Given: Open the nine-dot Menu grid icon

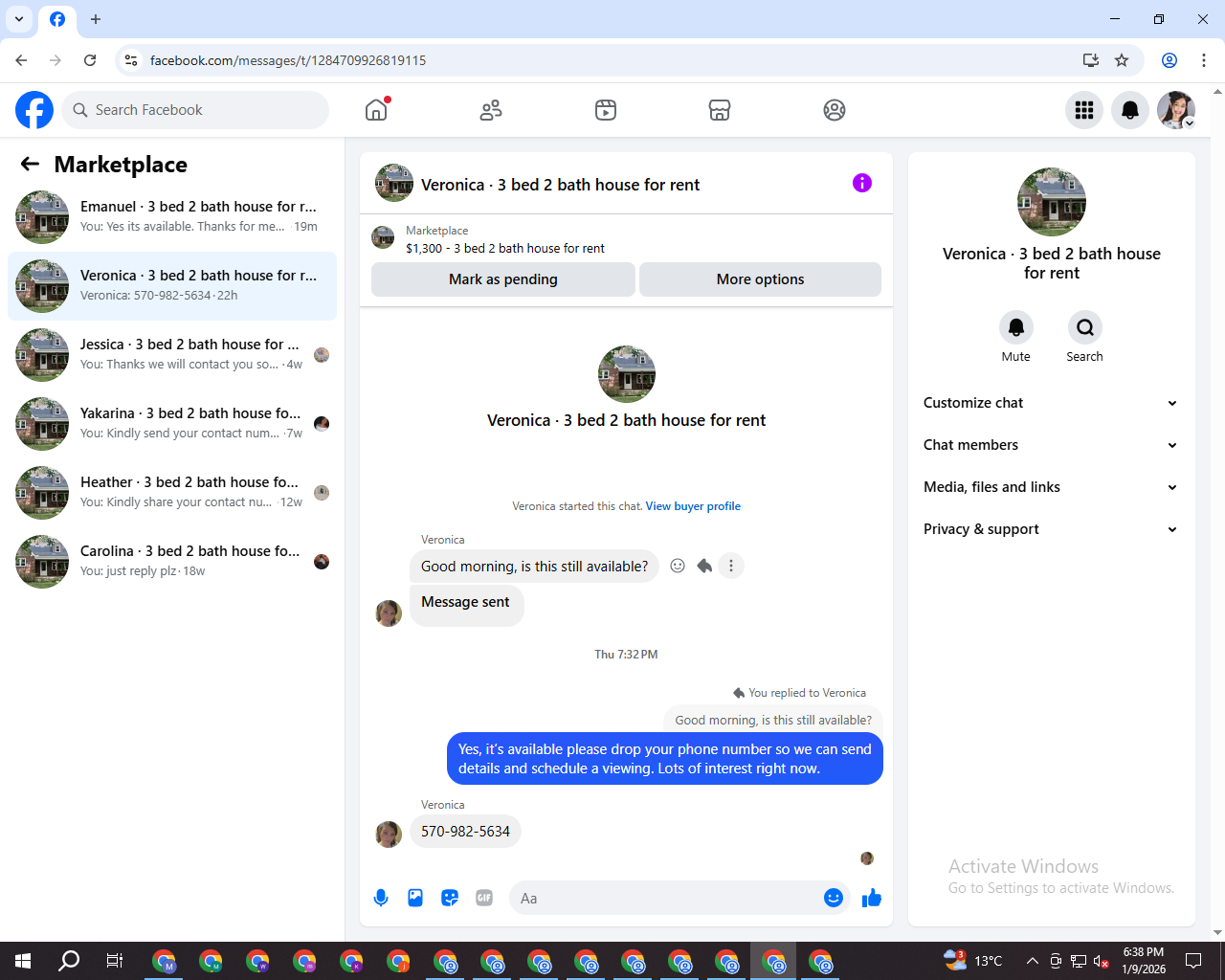Looking at the screenshot, I should click(1084, 110).
